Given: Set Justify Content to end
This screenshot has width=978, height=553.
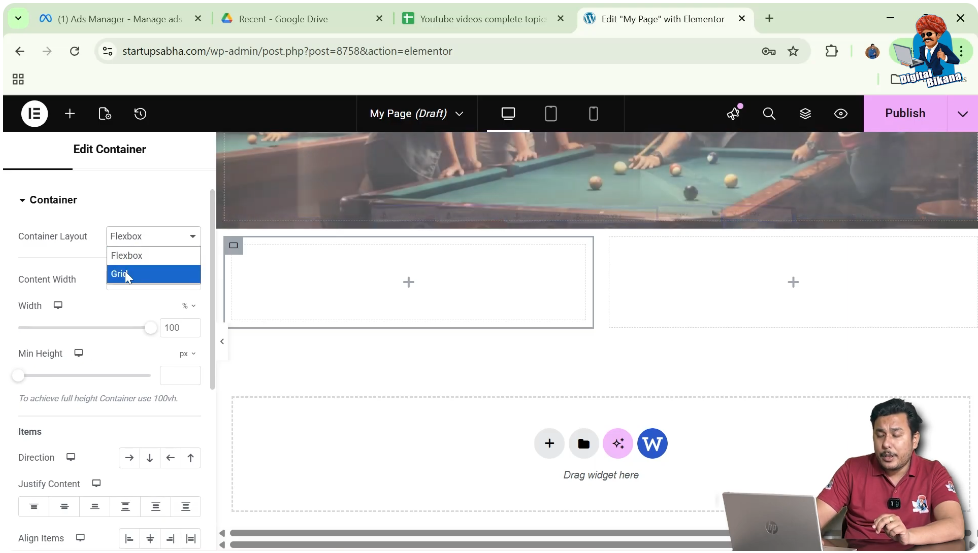Looking at the screenshot, I should (x=95, y=507).
